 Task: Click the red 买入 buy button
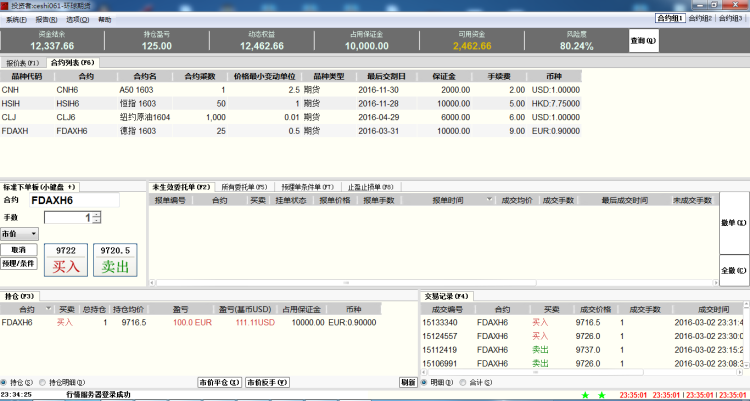pos(67,266)
